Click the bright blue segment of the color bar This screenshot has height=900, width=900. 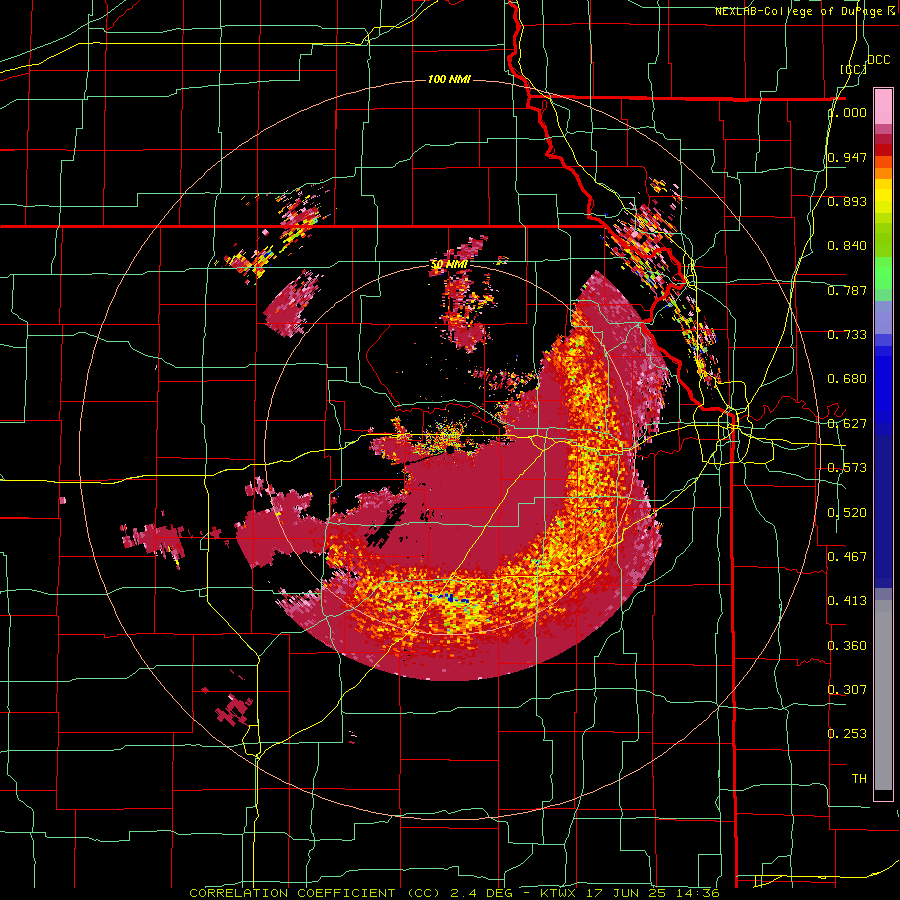tap(883, 390)
